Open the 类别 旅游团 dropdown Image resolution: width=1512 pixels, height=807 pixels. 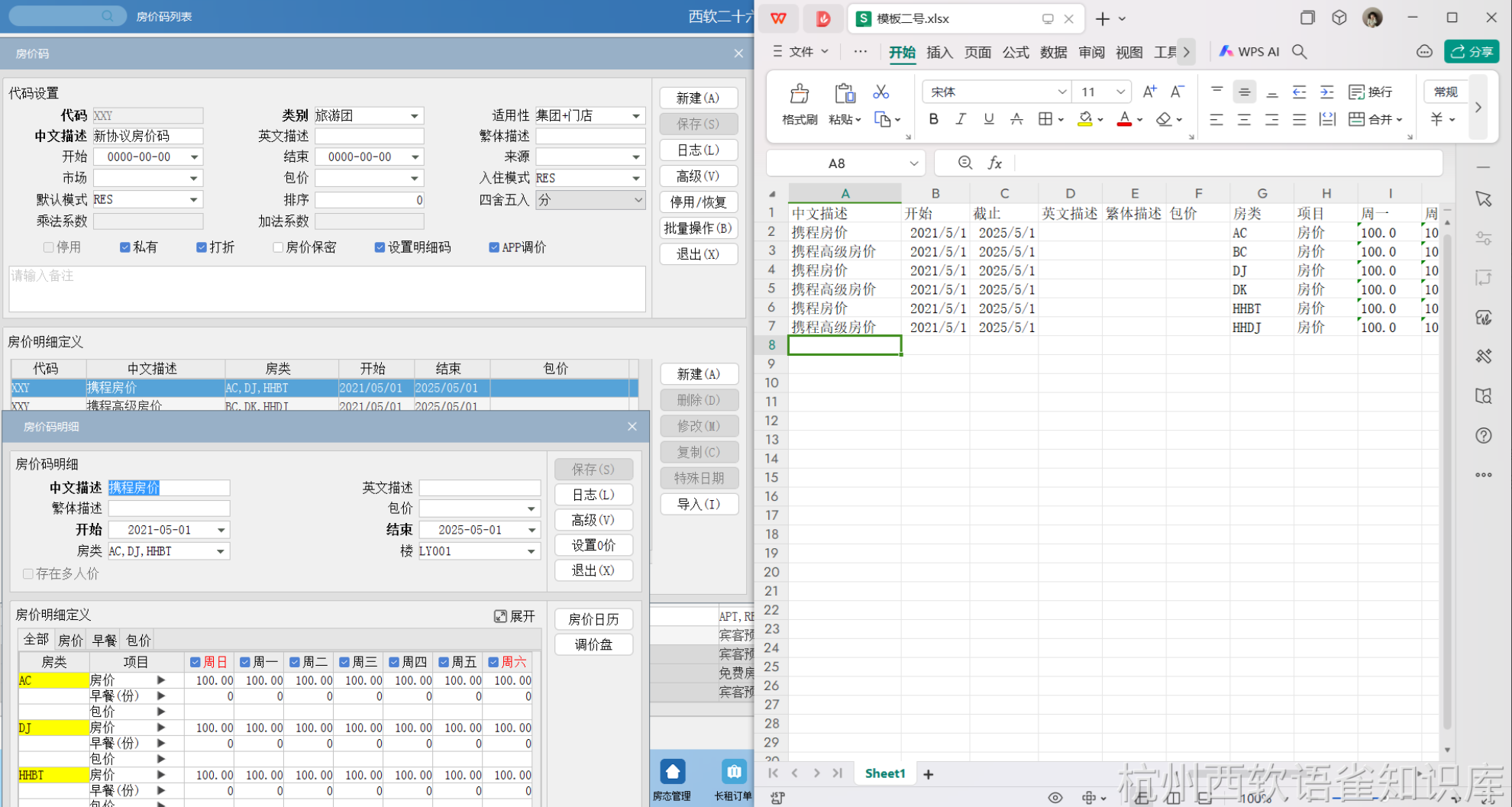(415, 115)
